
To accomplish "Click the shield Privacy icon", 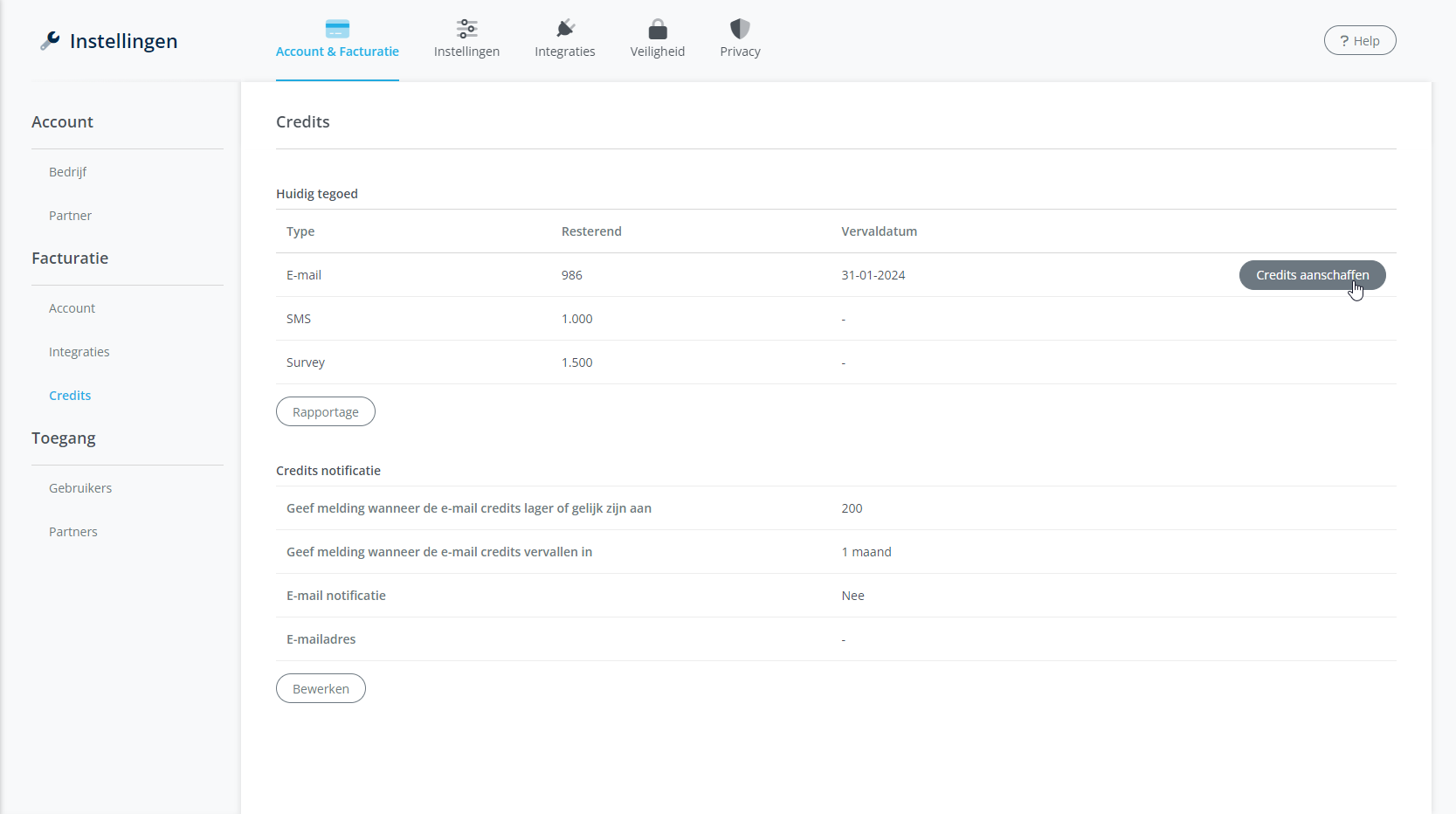I will [x=740, y=29].
